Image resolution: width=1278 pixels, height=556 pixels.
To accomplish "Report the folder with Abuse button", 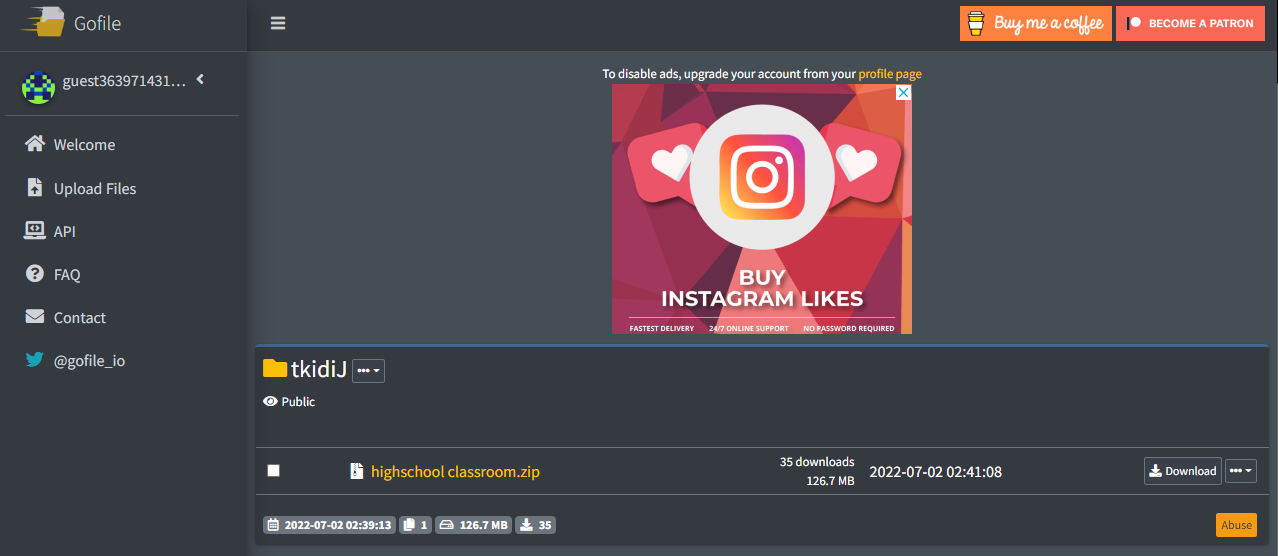I will tap(1236, 525).
